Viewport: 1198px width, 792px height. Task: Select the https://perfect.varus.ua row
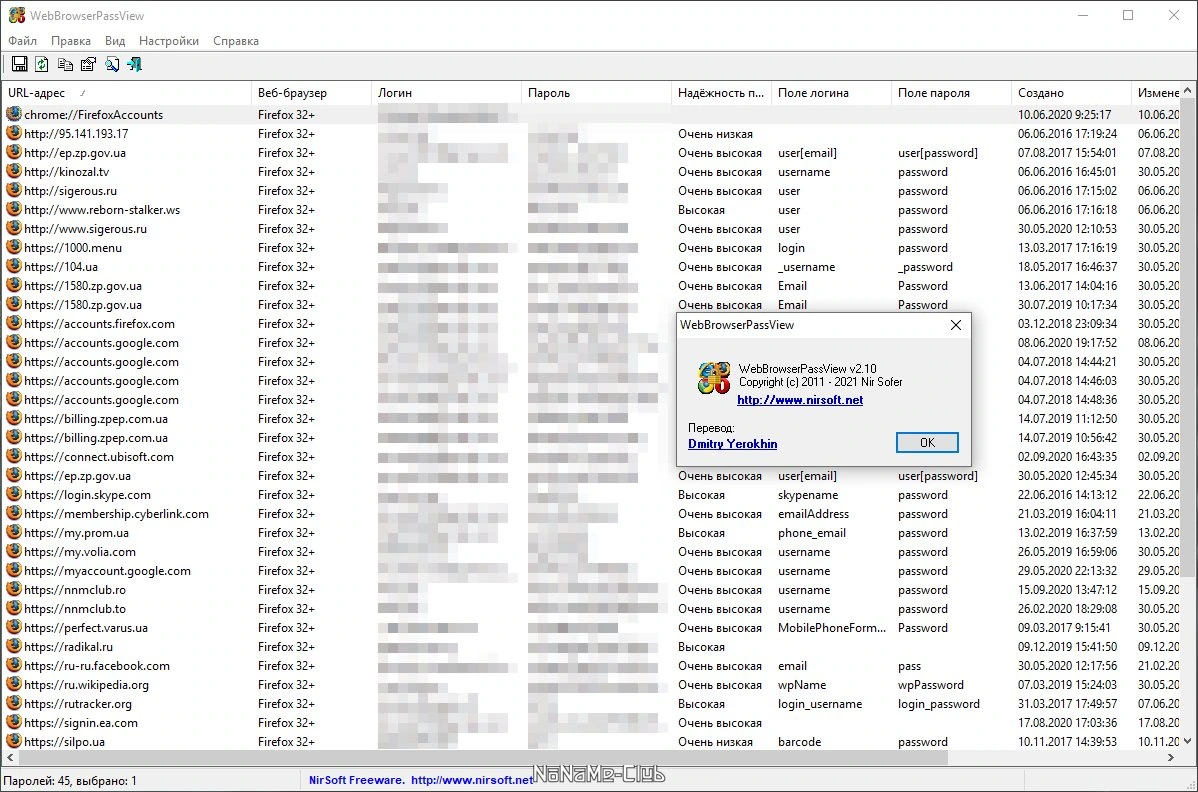click(x=590, y=628)
